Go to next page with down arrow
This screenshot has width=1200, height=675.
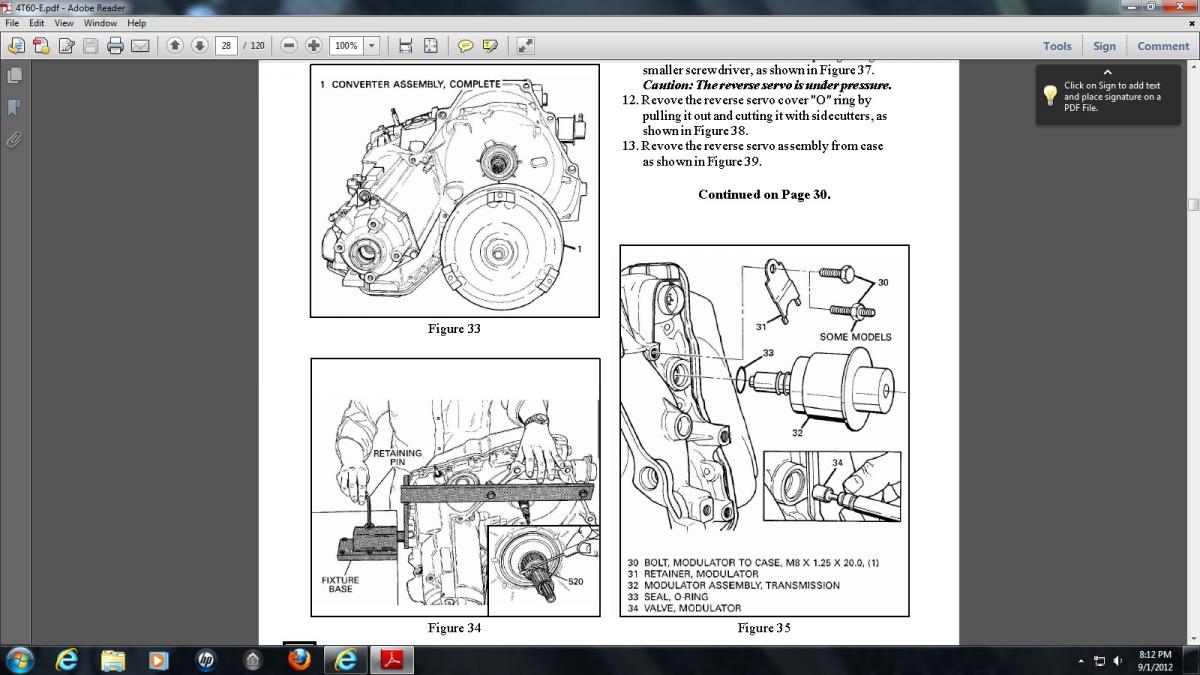pyautogui.click(x=199, y=46)
